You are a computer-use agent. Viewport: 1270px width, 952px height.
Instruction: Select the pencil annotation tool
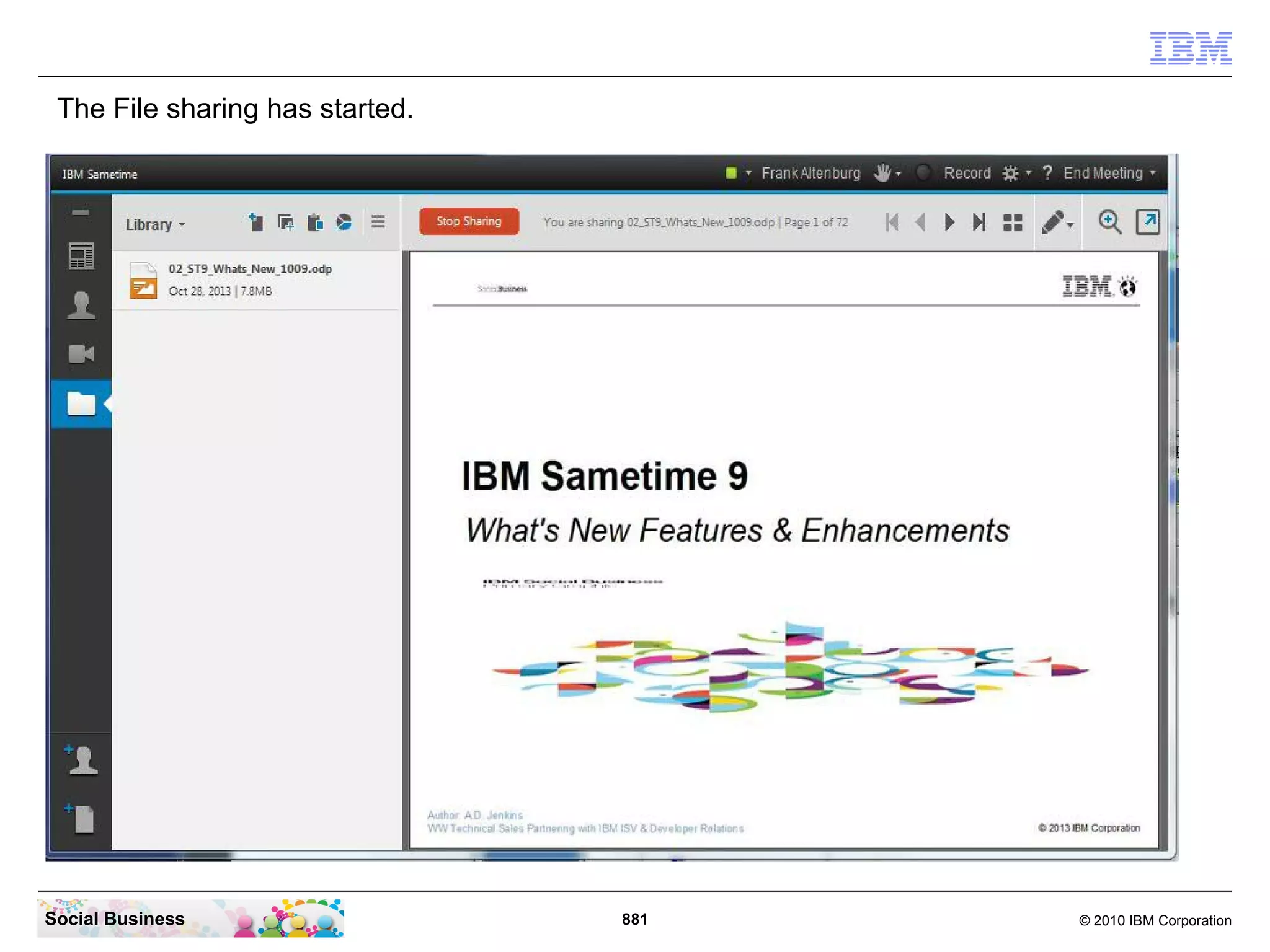point(1052,222)
